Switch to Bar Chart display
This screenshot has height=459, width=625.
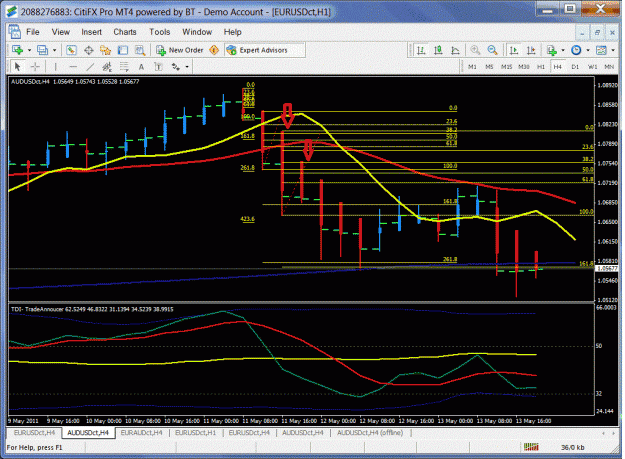point(421,50)
